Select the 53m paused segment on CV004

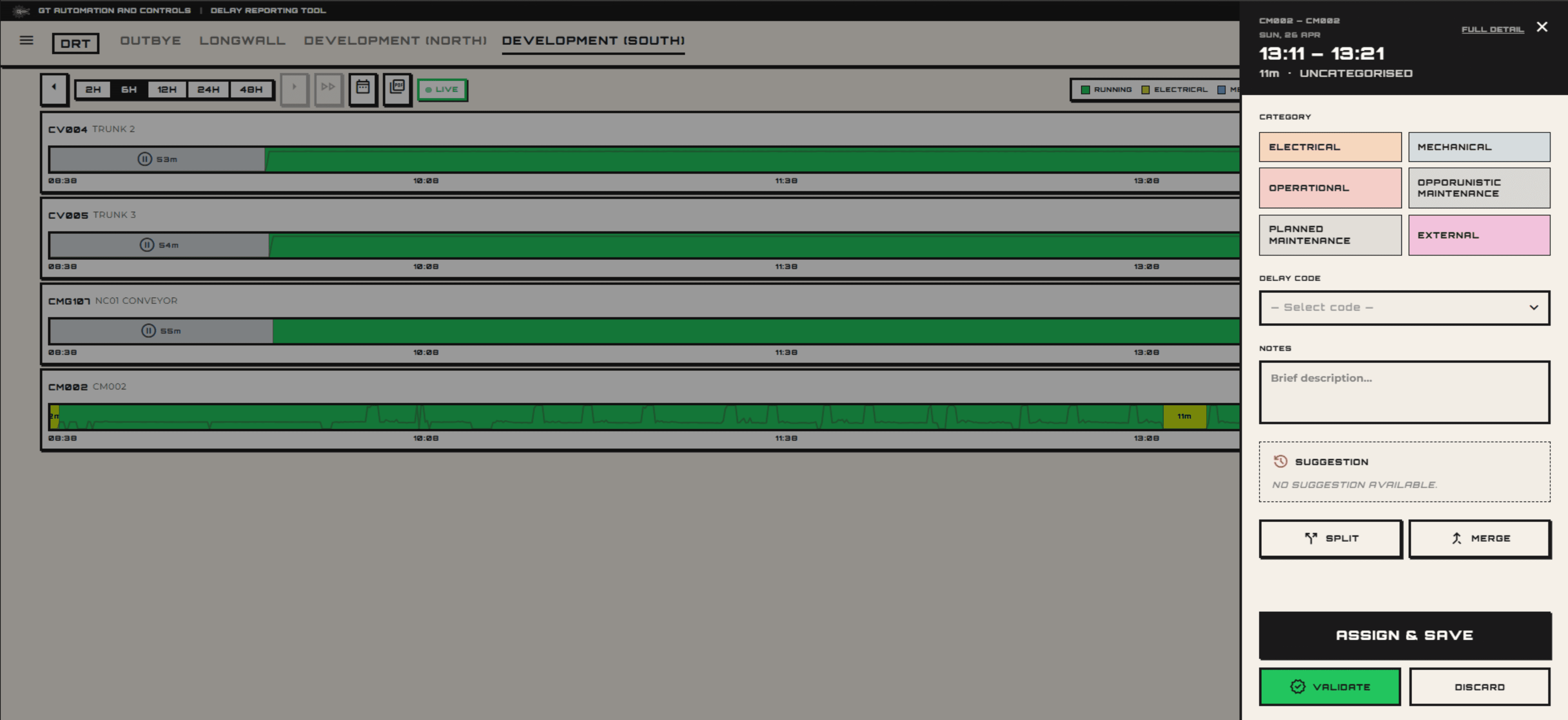click(157, 160)
